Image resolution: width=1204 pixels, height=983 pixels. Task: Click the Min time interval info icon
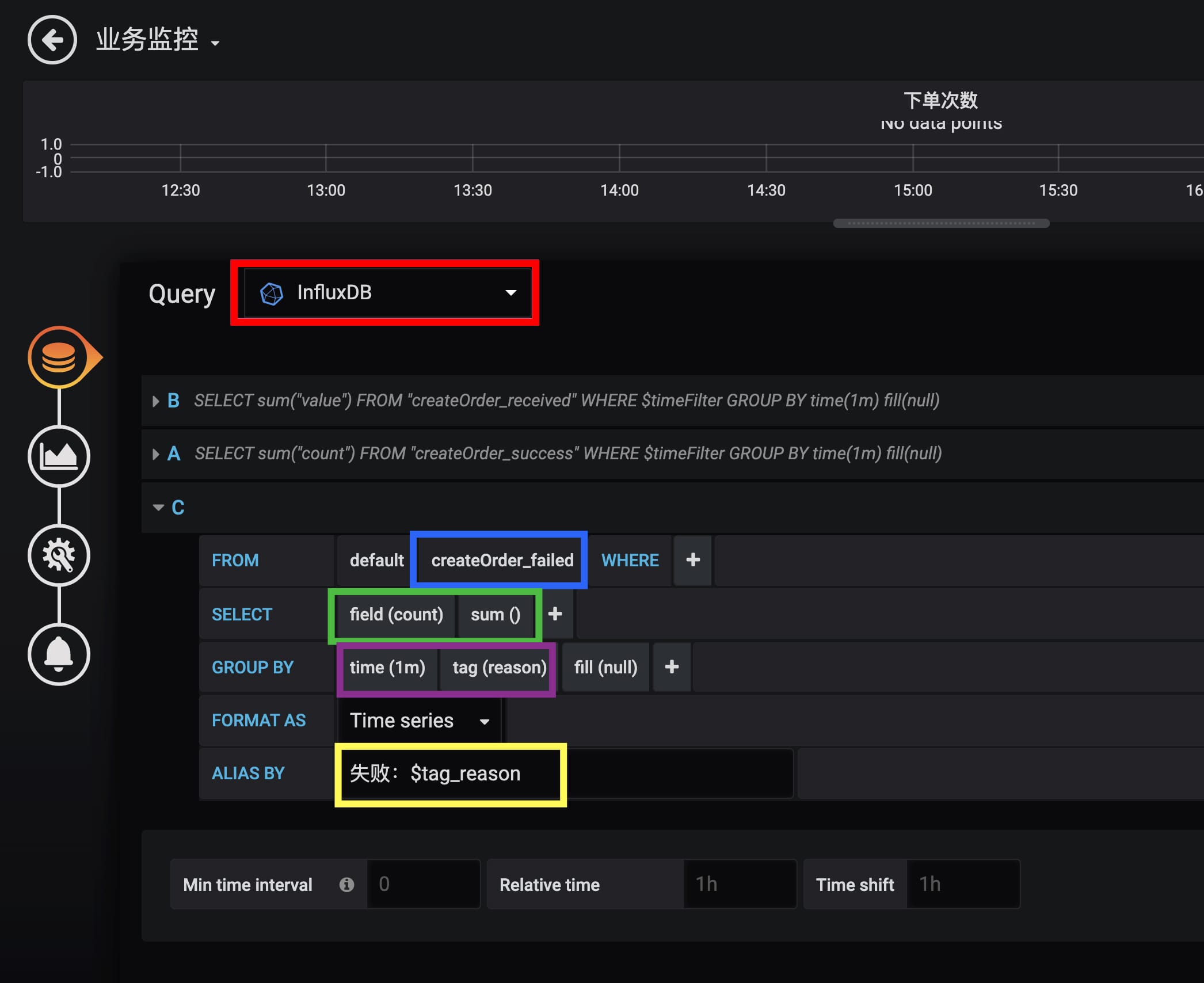coord(346,885)
